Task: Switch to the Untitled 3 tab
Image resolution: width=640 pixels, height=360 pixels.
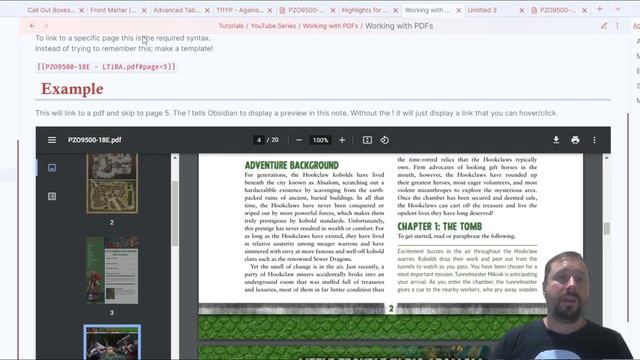Action: (482, 10)
